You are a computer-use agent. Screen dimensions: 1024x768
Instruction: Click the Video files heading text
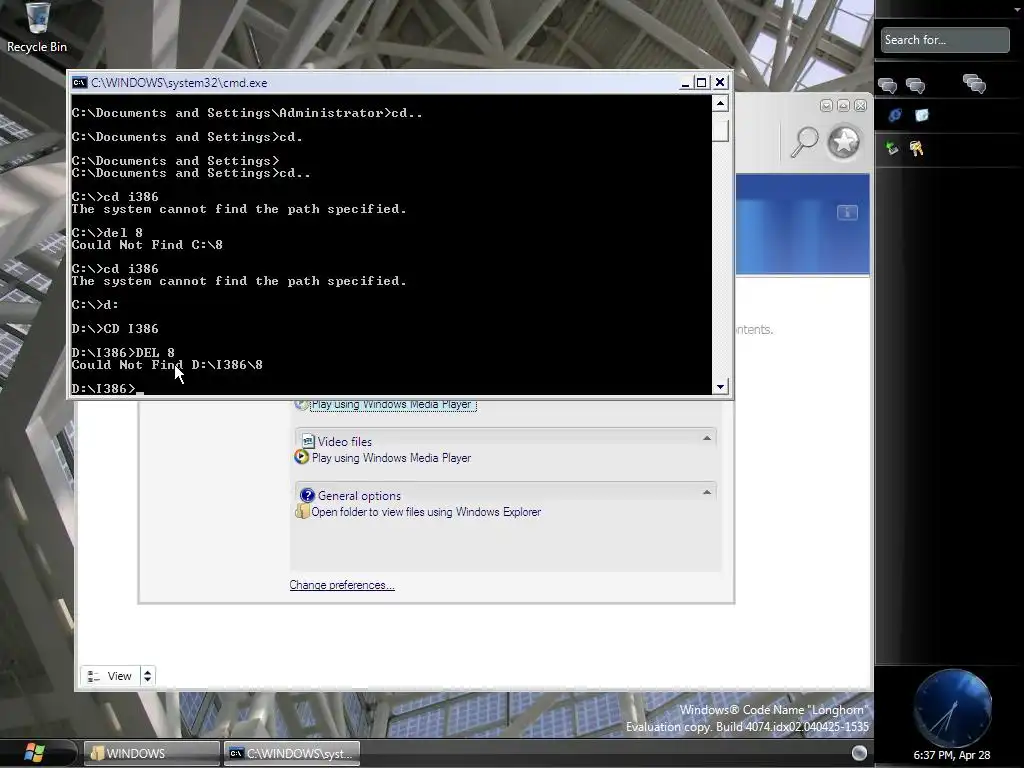[344, 441]
